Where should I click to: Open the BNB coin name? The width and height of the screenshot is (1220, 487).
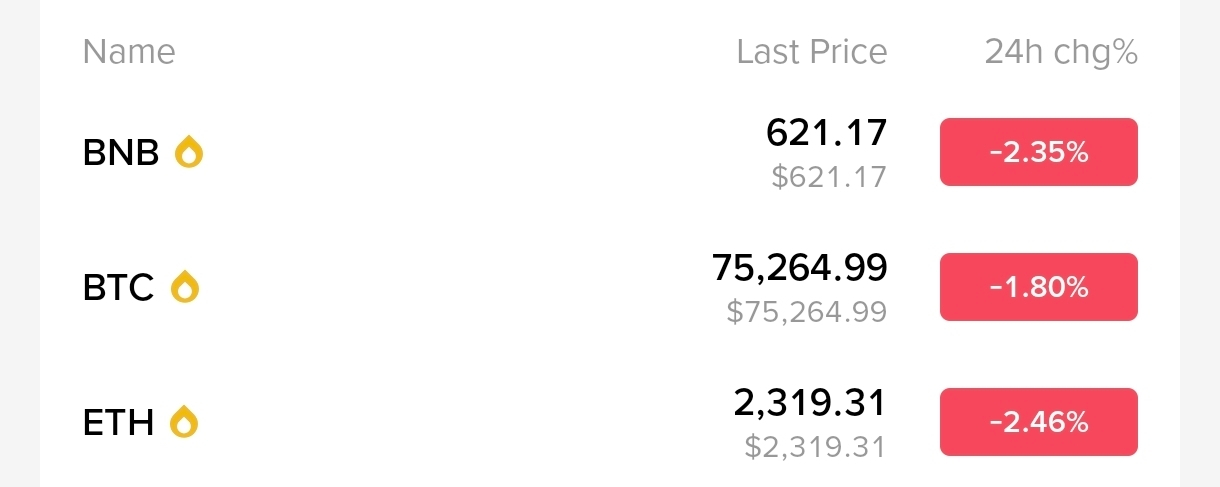pyautogui.click(x=121, y=153)
